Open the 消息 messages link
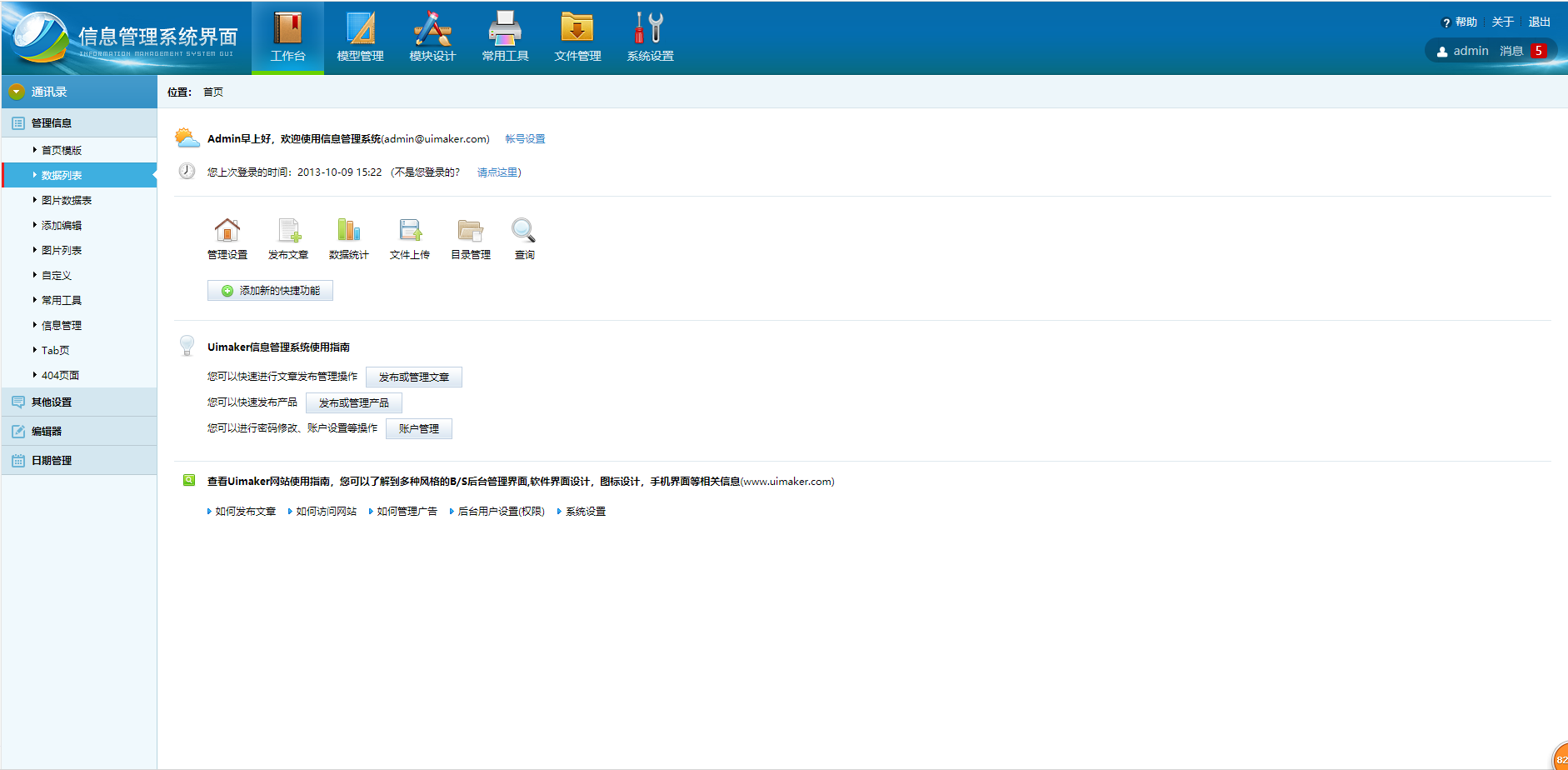Image resolution: width=1568 pixels, height=770 pixels. (x=1511, y=52)
